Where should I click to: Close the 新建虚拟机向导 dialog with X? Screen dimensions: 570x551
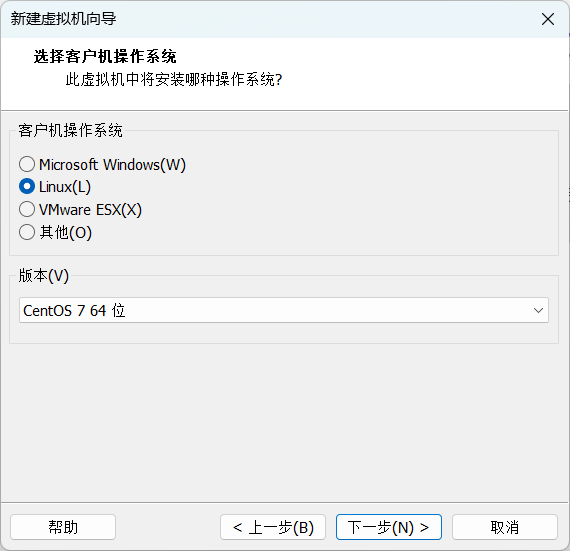548,19
